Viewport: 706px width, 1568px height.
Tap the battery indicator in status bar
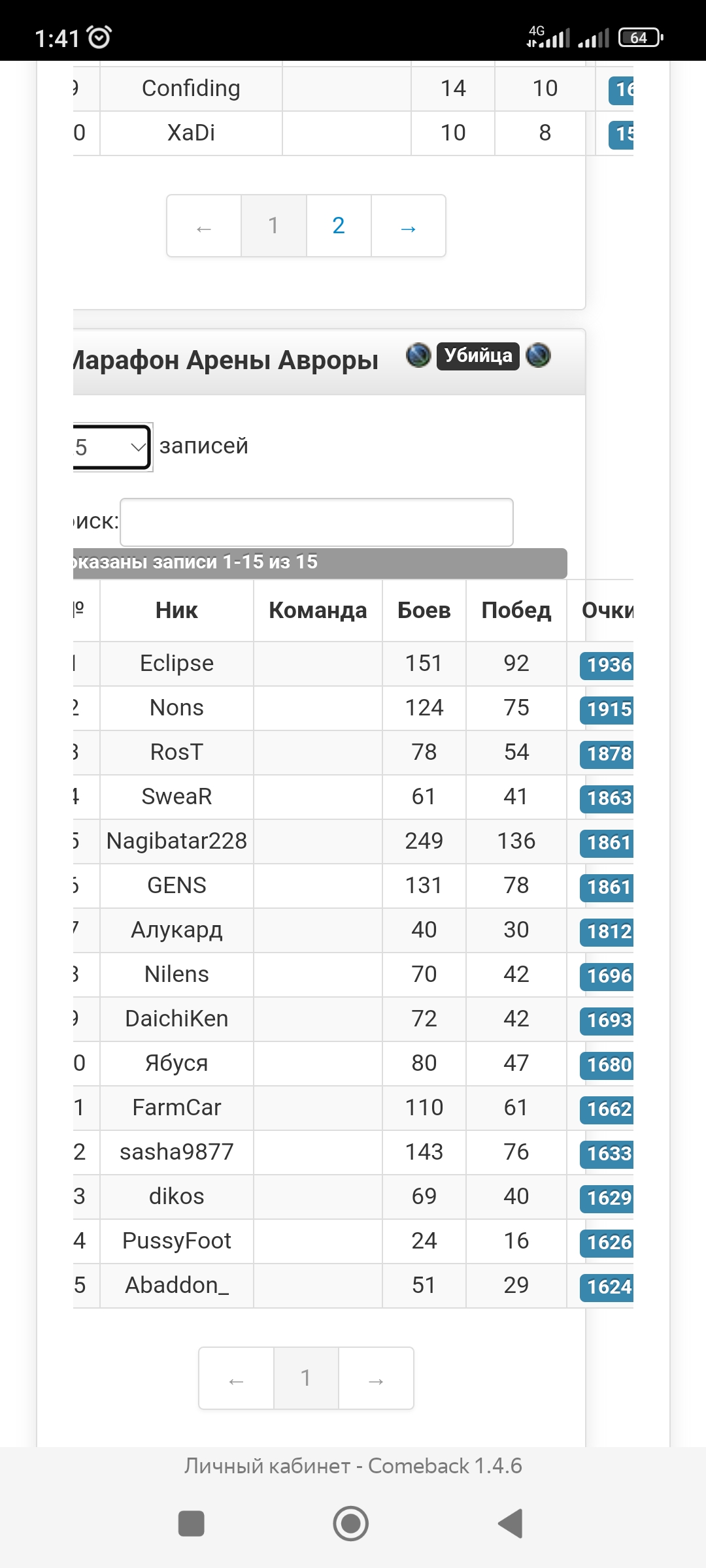click(641, 37)
